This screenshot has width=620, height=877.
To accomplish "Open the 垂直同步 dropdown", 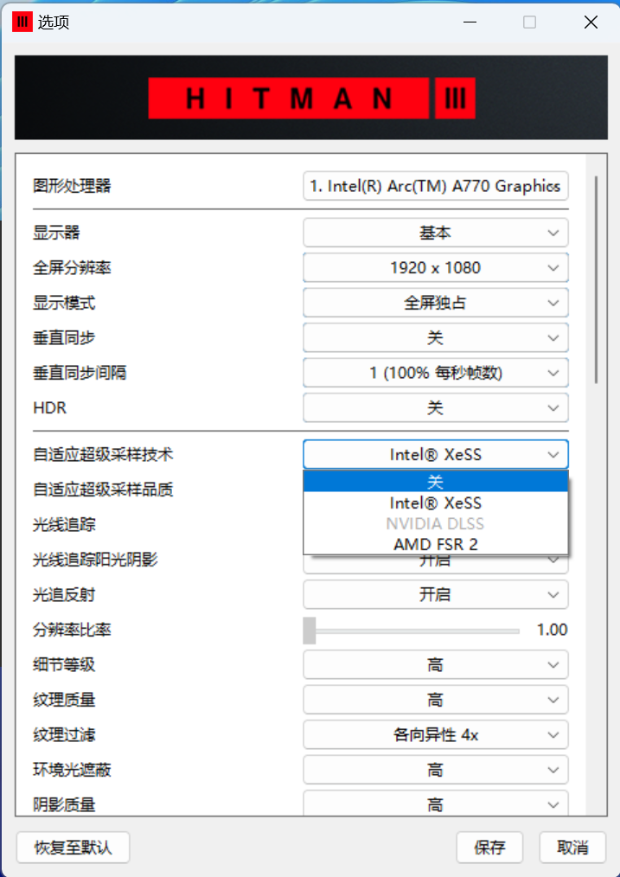I will [436, 338].
